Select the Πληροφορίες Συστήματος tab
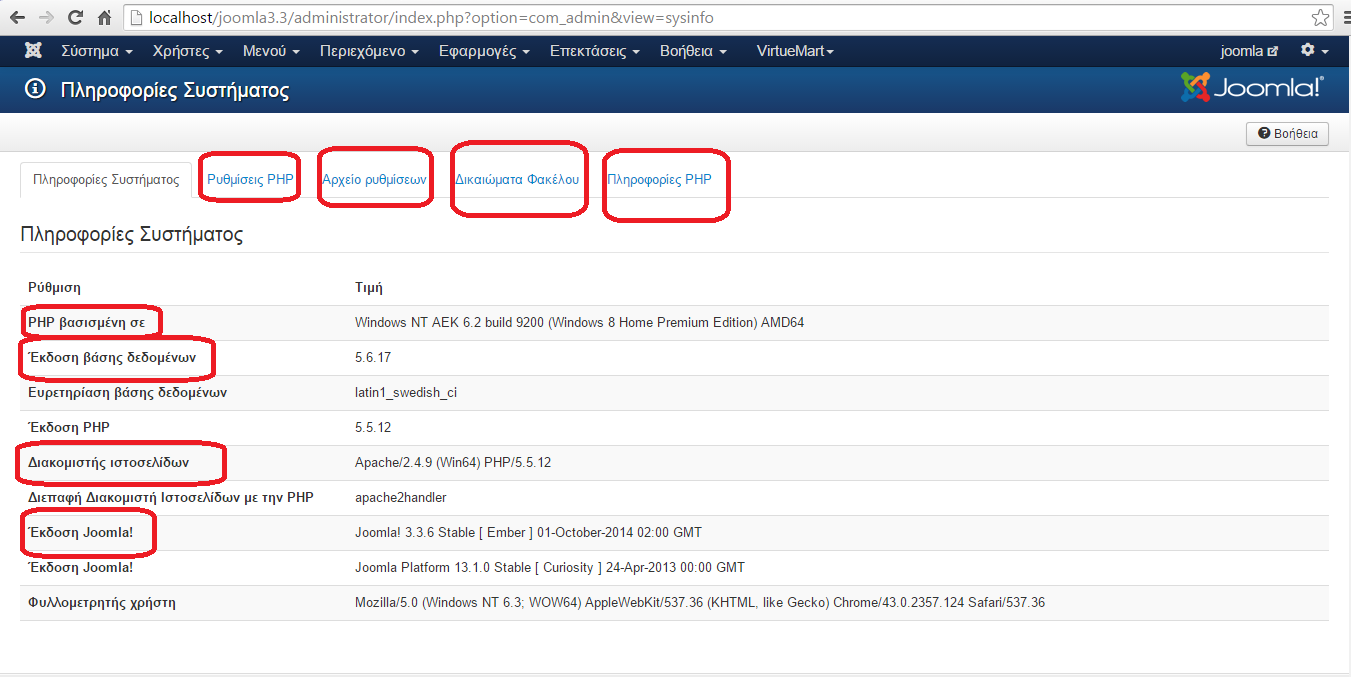Viewport: 1351px width, 677px height. coord(106,180)
